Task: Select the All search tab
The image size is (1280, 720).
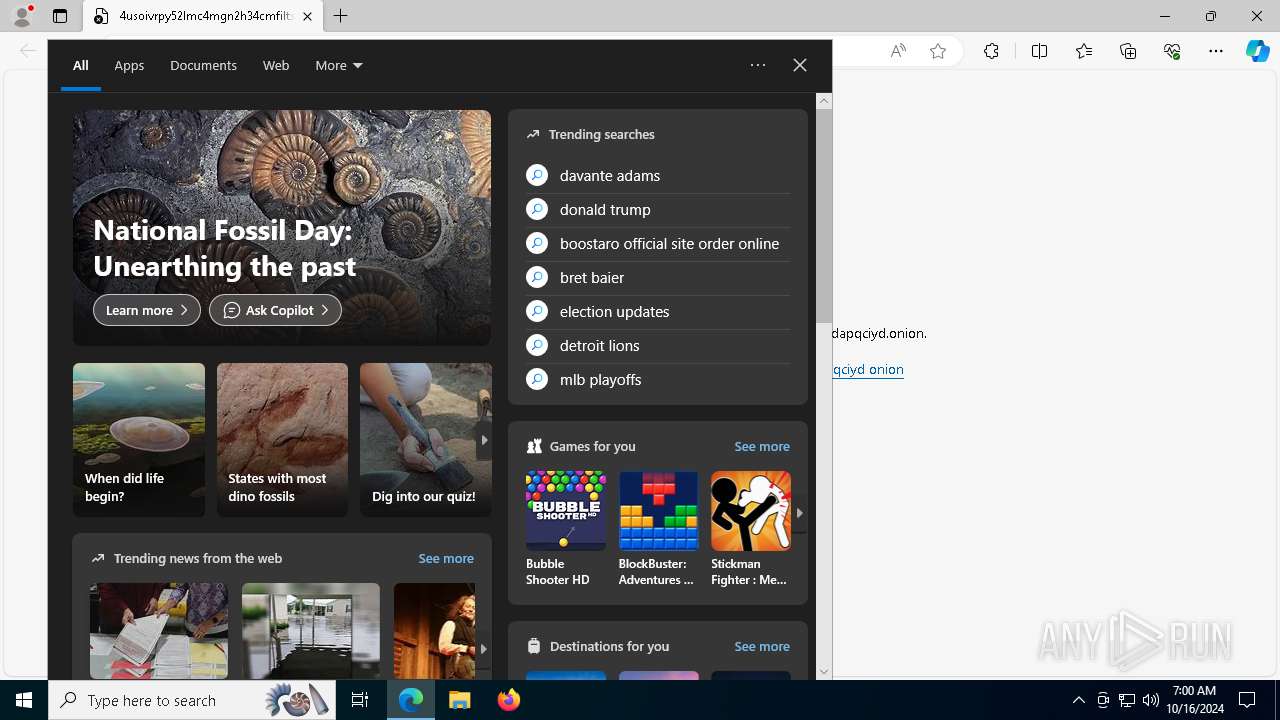Action: coord(81,65)
